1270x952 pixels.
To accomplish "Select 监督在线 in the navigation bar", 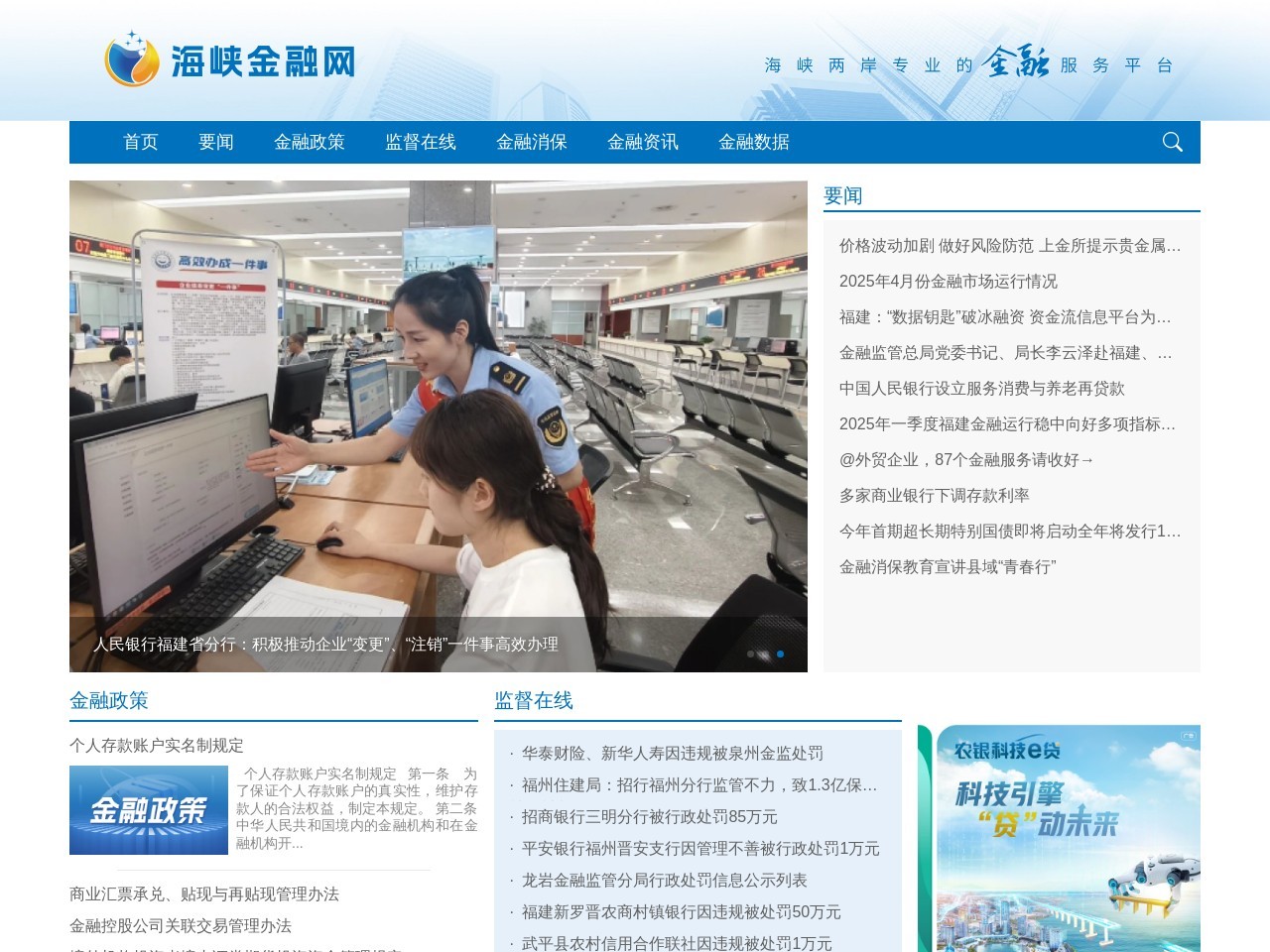I will coord(421,142).
